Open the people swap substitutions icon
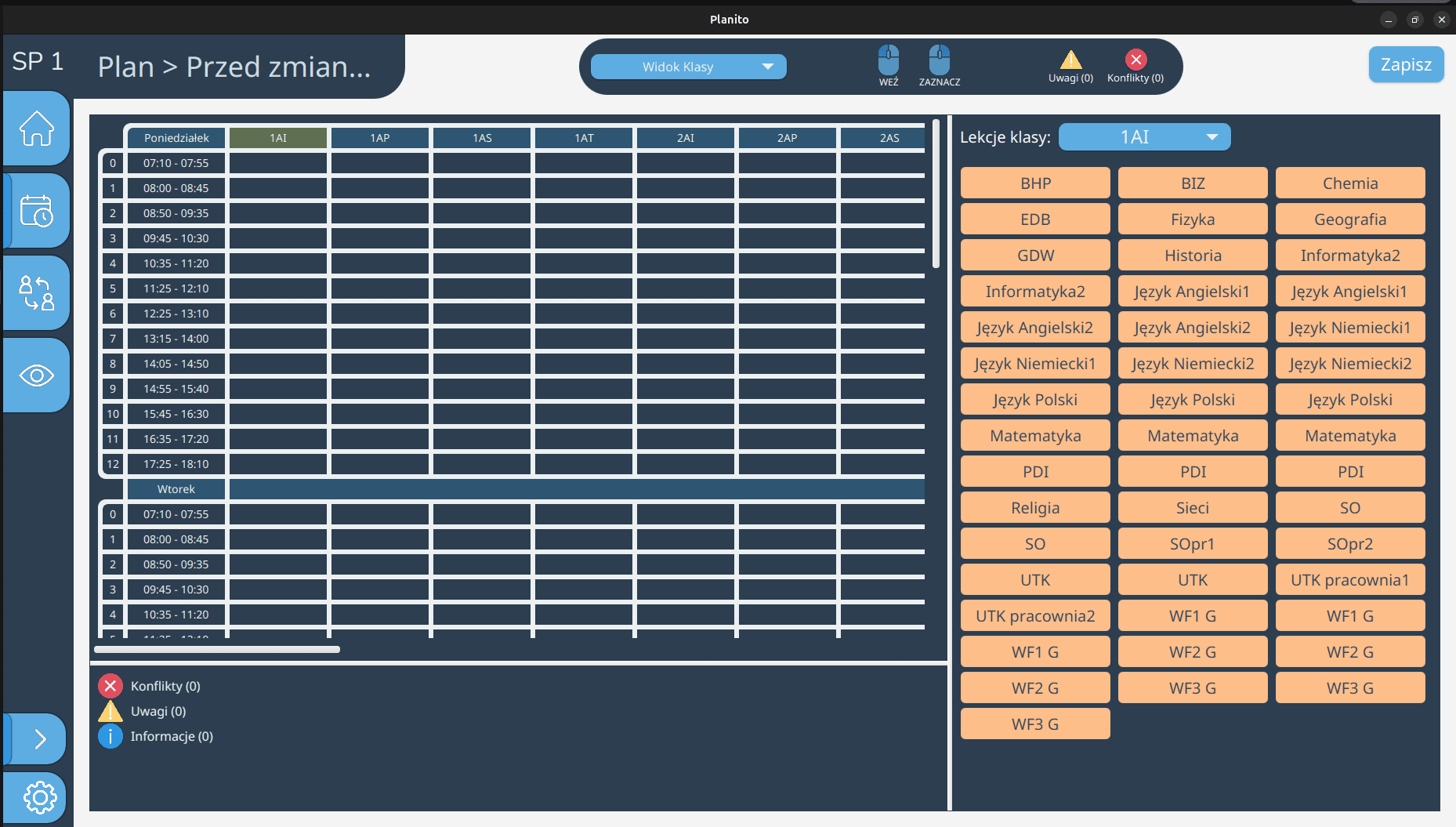This screenshot has width=1456, height=827. (37, 293)
